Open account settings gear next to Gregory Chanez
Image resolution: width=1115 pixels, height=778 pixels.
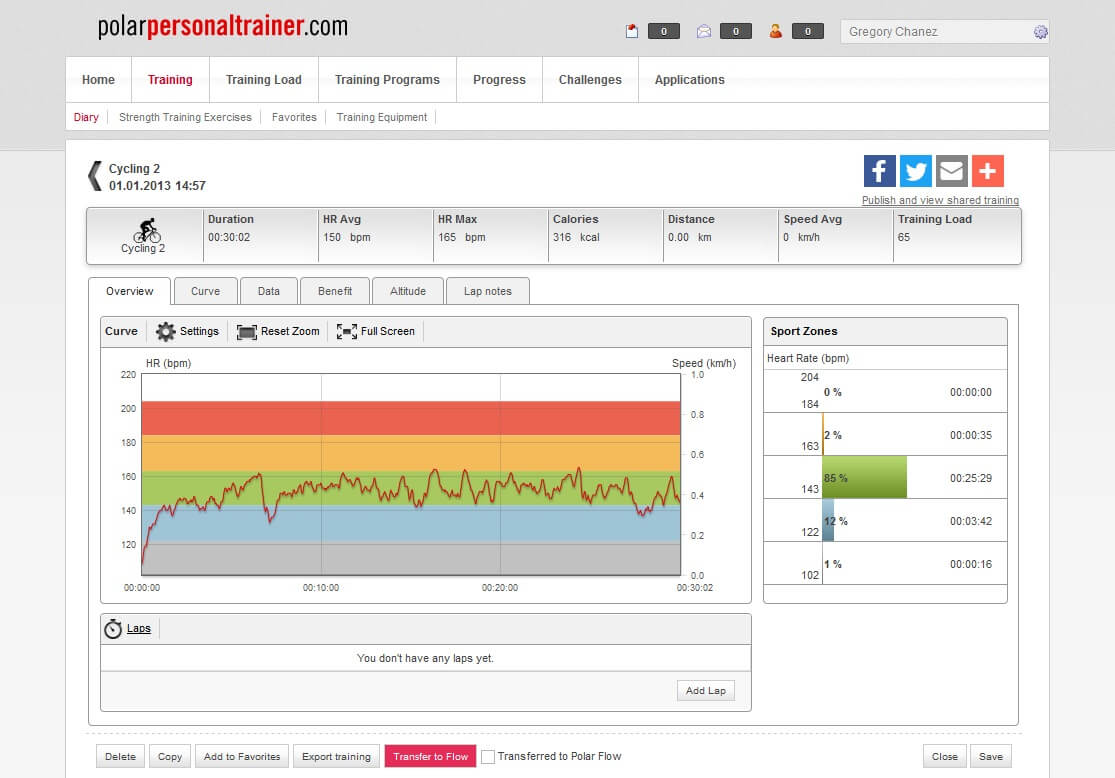point(1040,32)
